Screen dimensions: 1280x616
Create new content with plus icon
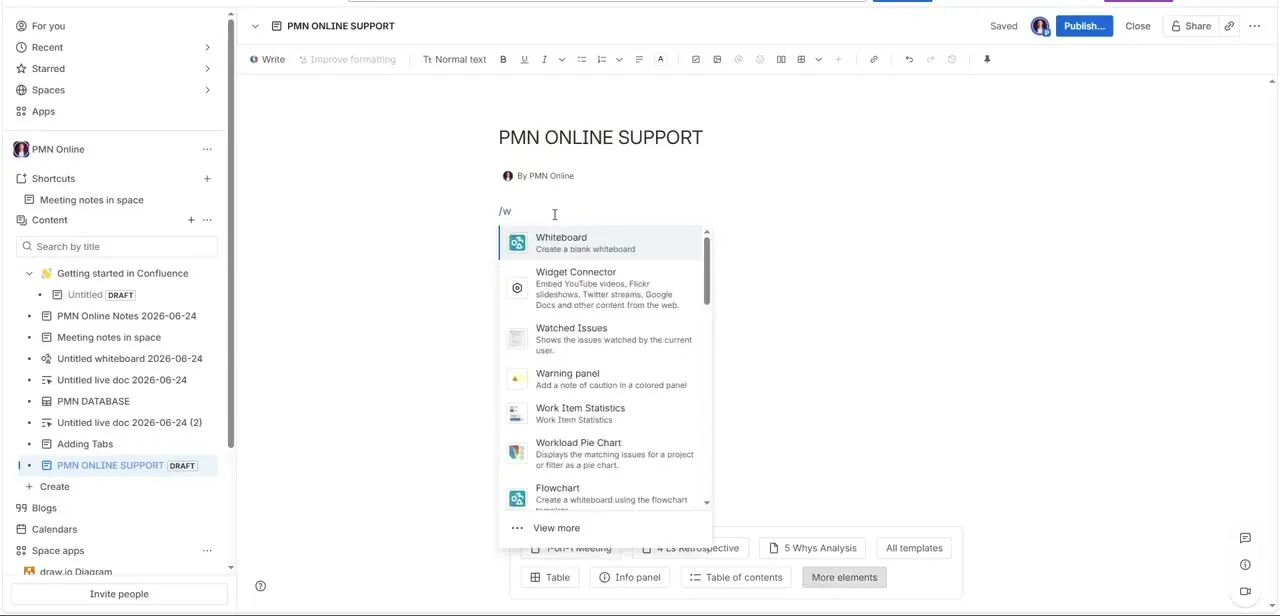pos(191,220)
